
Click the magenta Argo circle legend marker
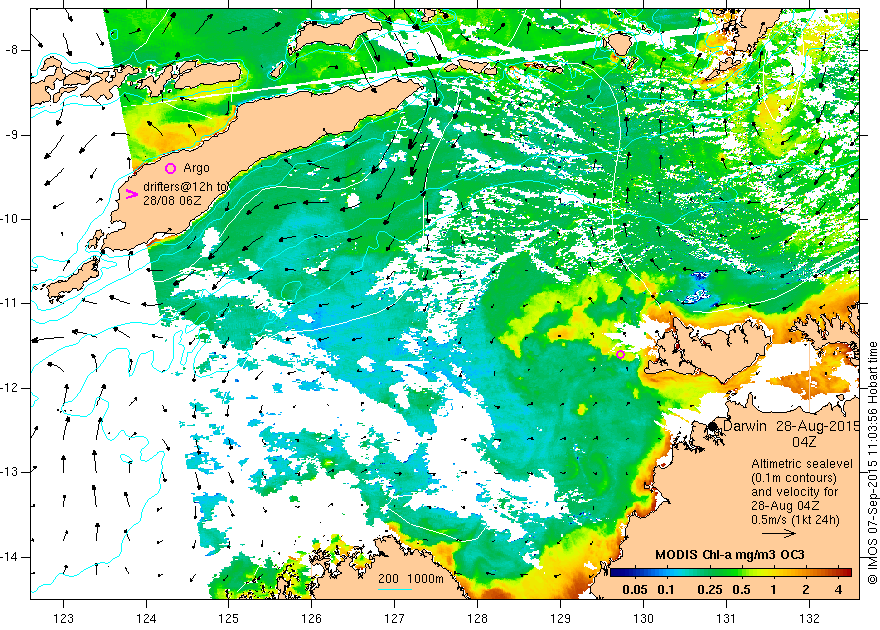click(x=171, y=168)
